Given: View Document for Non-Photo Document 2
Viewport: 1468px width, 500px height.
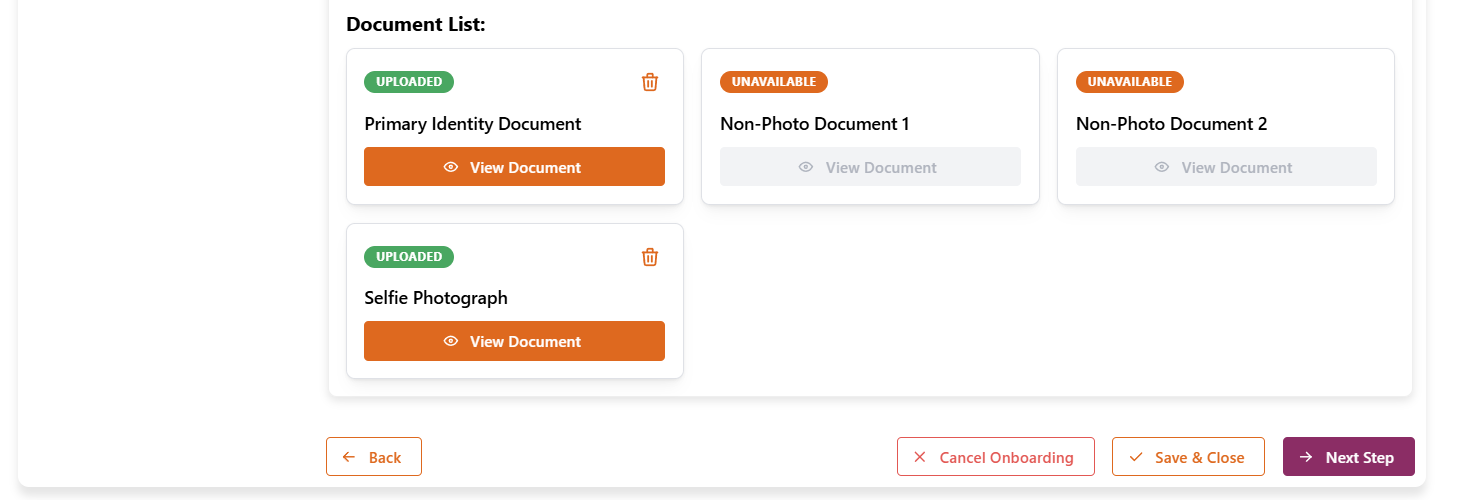Looking at the screenshot, I should (1226, 167).
